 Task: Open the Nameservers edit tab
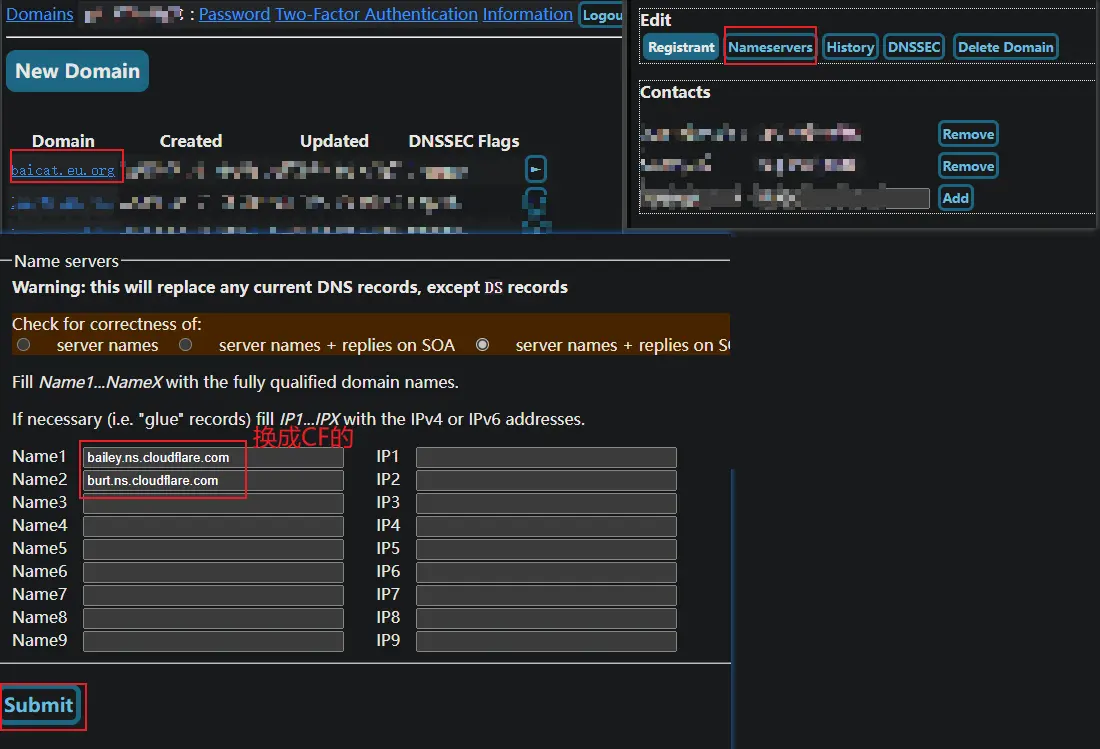[770, 47]
